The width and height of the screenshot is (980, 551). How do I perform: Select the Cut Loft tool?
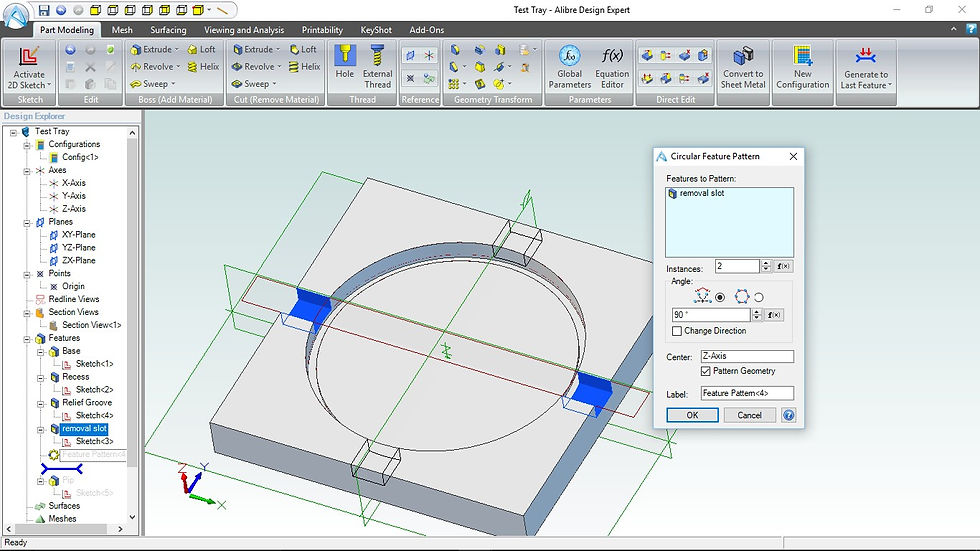tap(302, 49)
